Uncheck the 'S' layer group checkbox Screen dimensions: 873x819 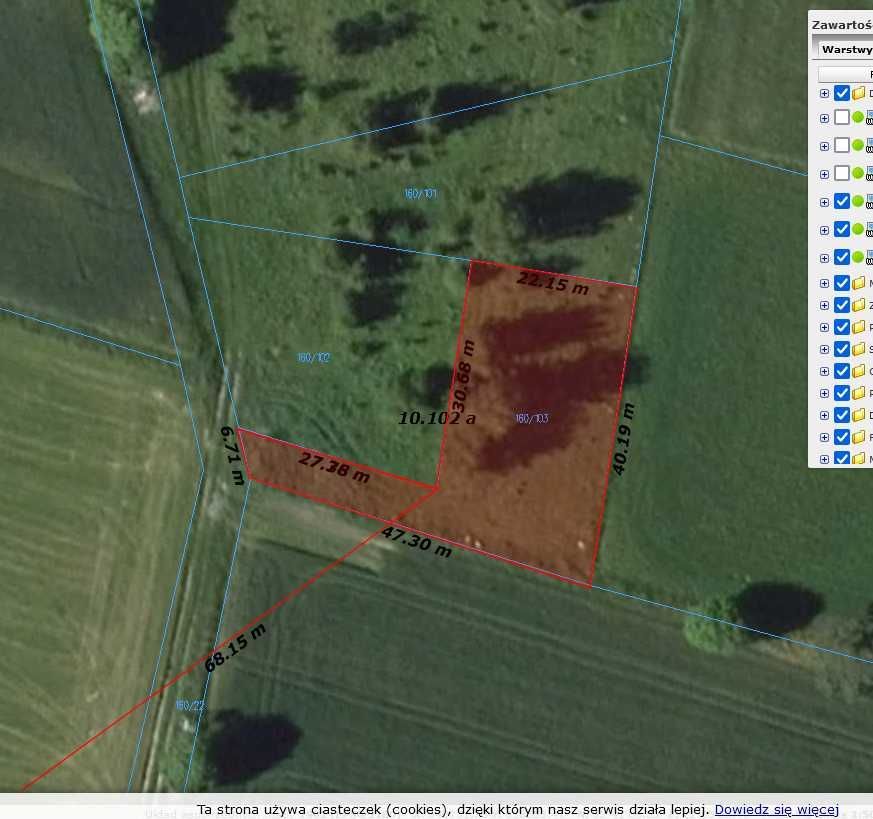click(842, 349)
